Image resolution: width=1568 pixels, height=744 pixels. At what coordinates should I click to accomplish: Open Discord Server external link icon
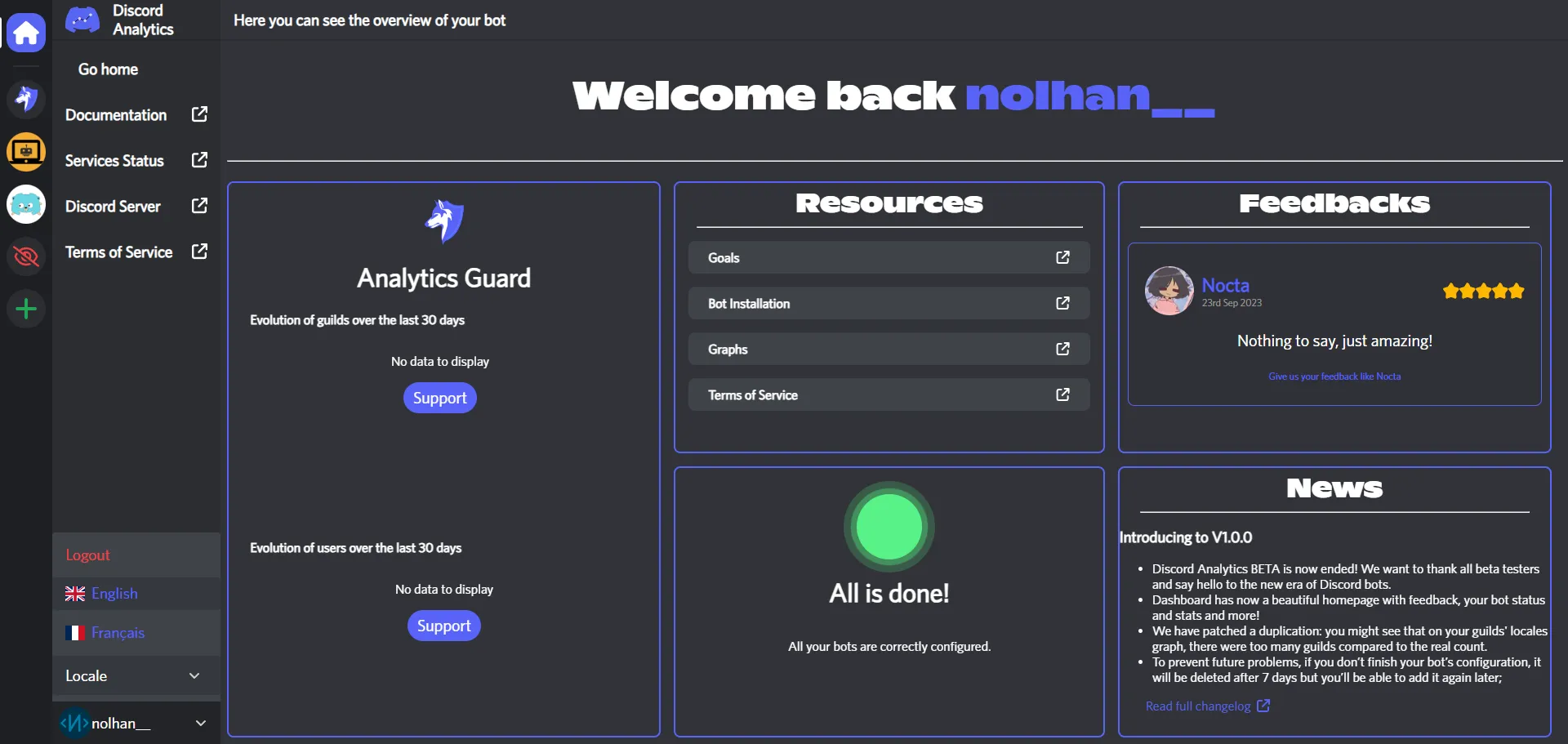point(199,206)
